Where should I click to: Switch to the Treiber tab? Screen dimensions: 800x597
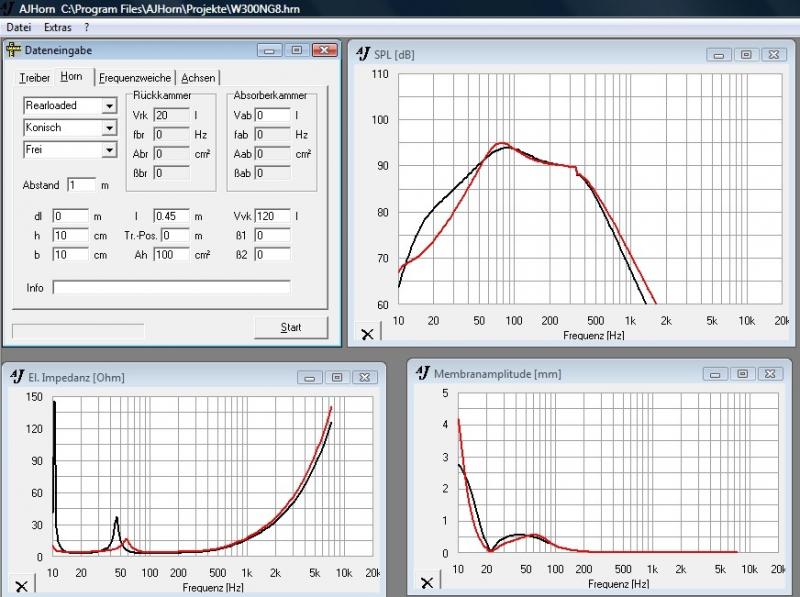pos(34,78)
